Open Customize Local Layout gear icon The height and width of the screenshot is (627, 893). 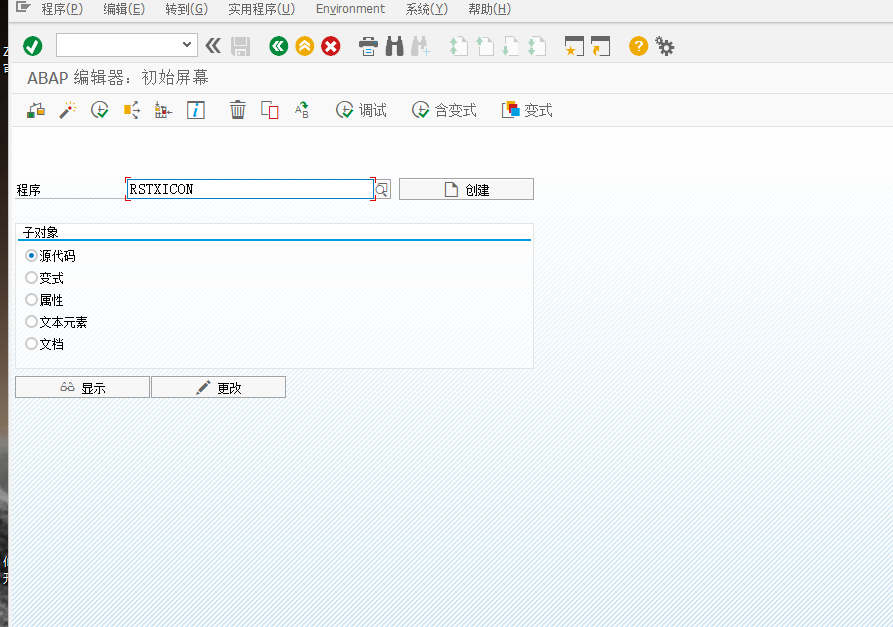665,46
